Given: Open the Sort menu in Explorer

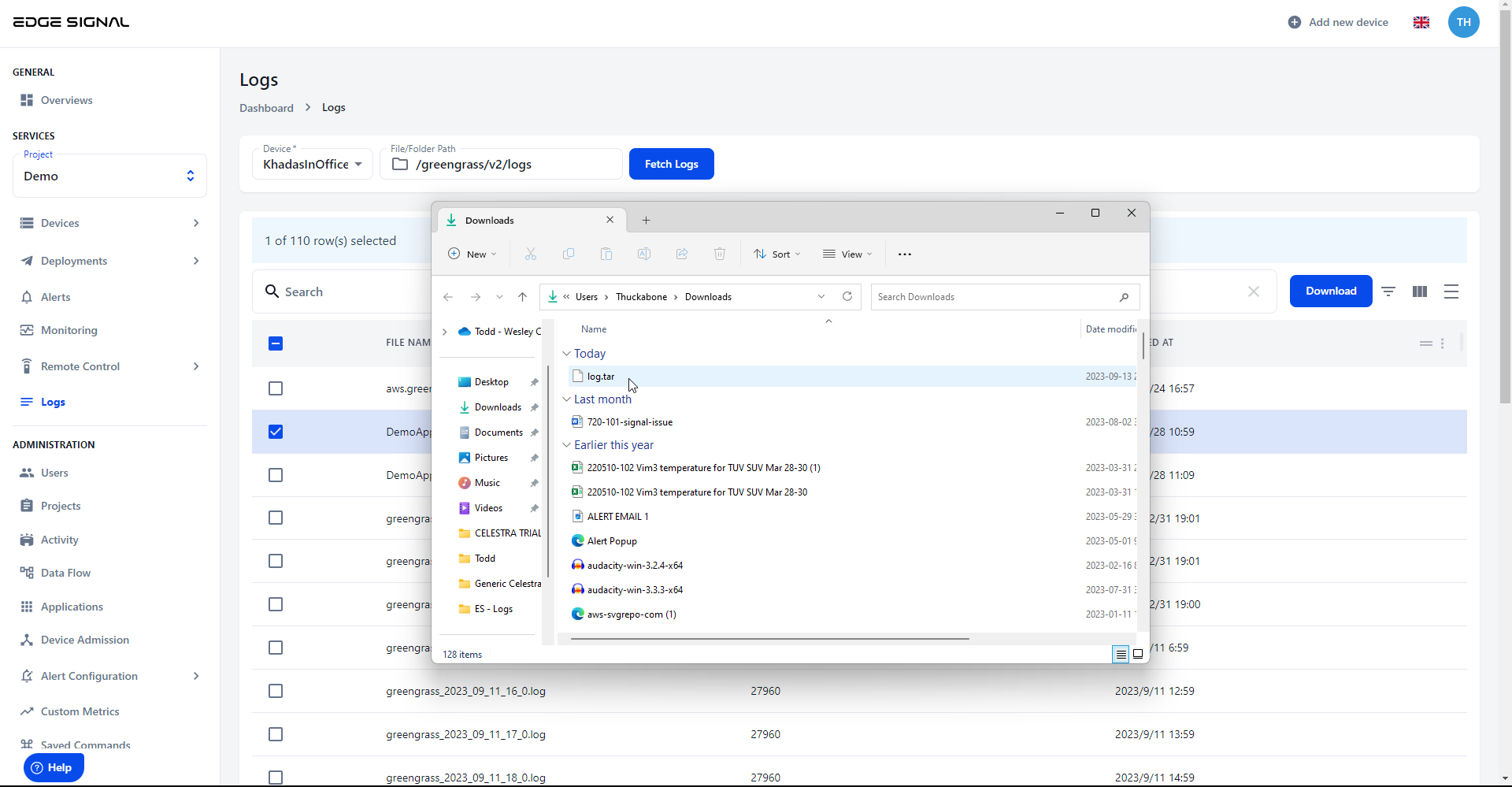Looking at the screenshot, I should point(776,254).
